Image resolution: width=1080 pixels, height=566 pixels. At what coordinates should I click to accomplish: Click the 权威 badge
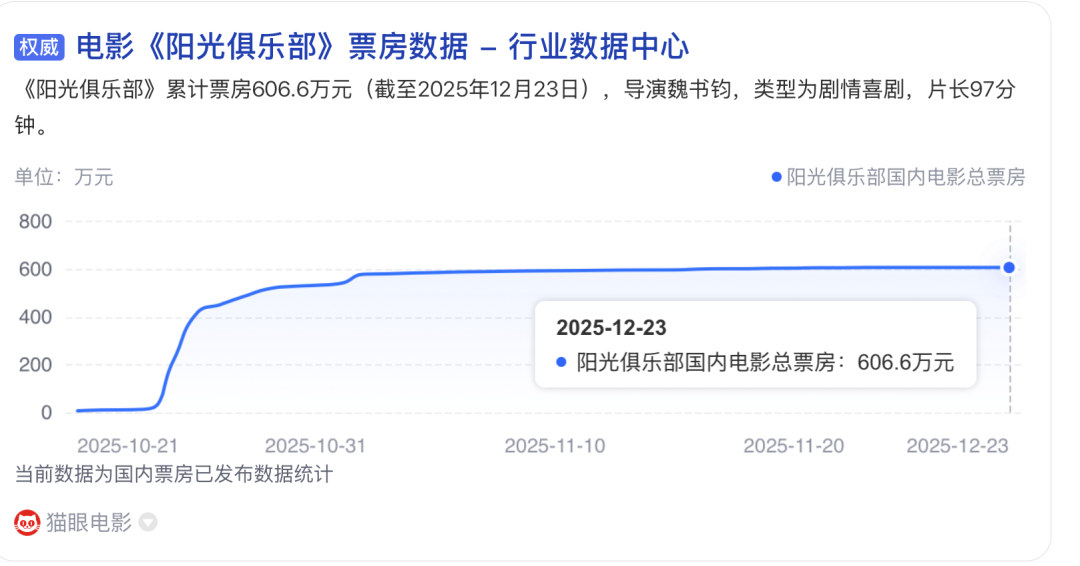(x=39, y=48)
